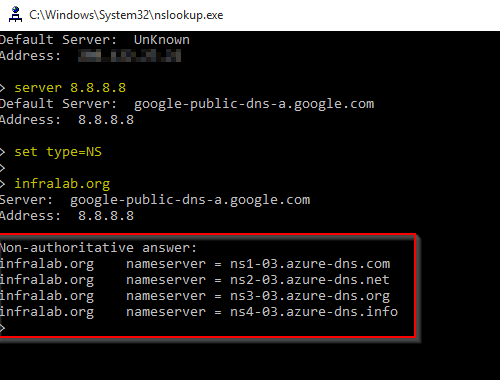Click the nslookup window icon in title bar

(15, 15)
